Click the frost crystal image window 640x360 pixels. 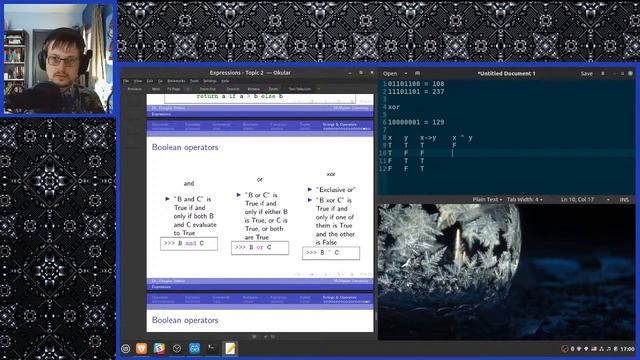(x=506, y=272)
